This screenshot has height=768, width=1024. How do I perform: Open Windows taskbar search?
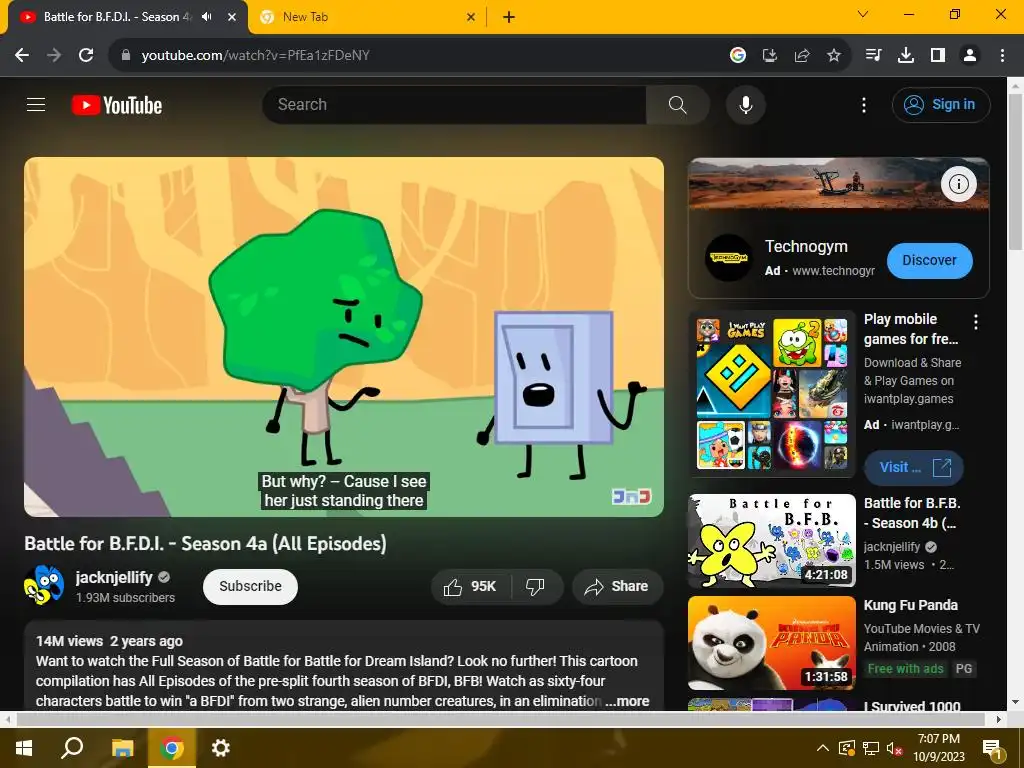click(x=72, y=748)
